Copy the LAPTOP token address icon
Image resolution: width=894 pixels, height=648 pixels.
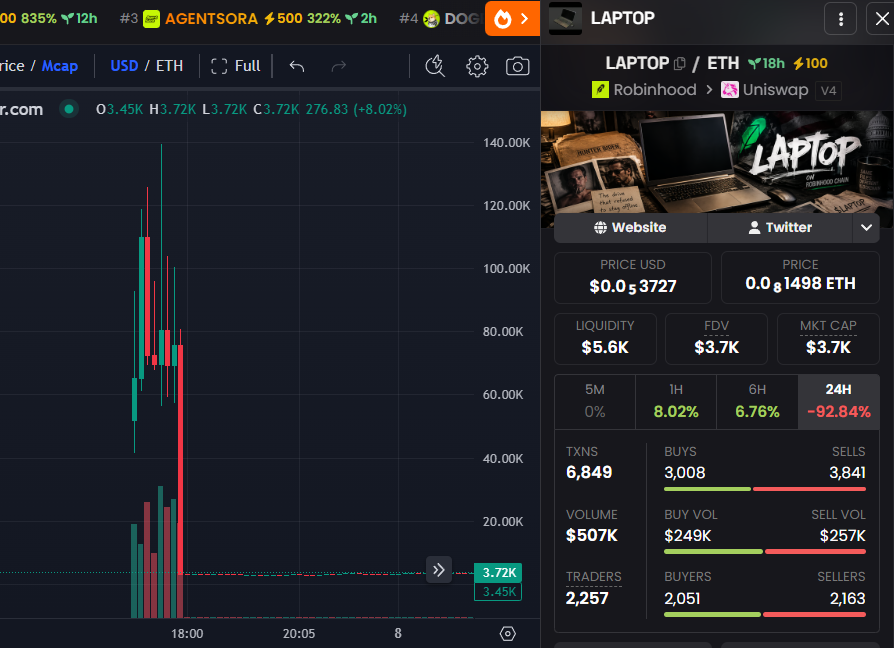click(680, 63)
